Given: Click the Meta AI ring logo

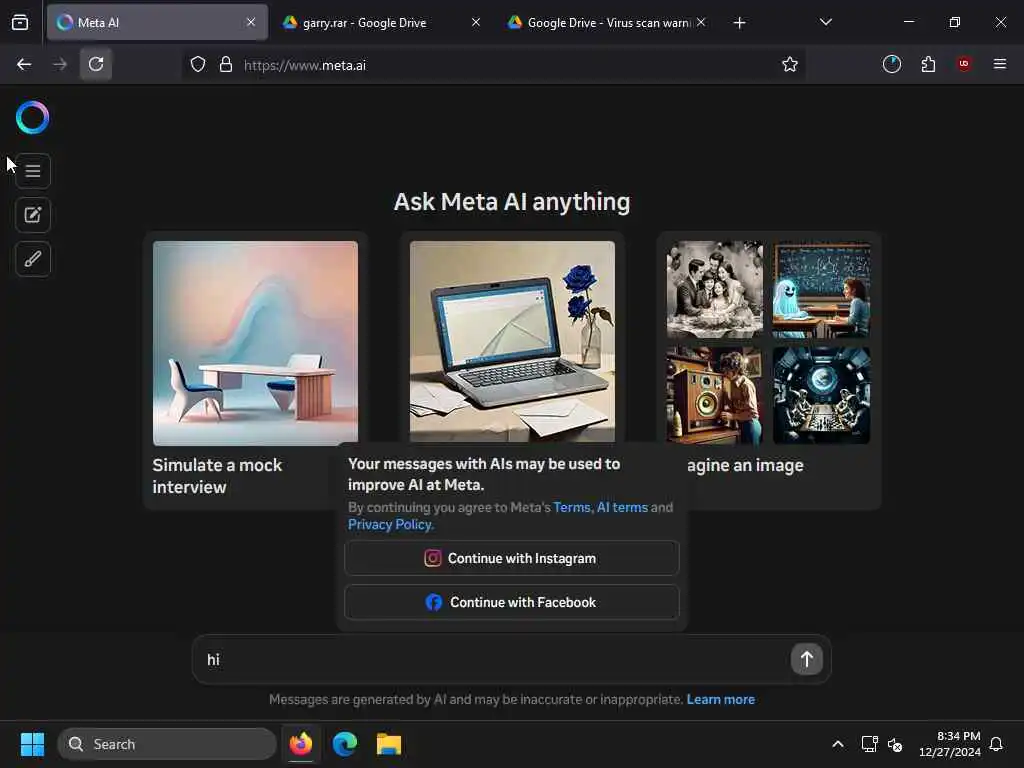Looking at the screenshot, I should pyautogui.click(x=33, y=118).
